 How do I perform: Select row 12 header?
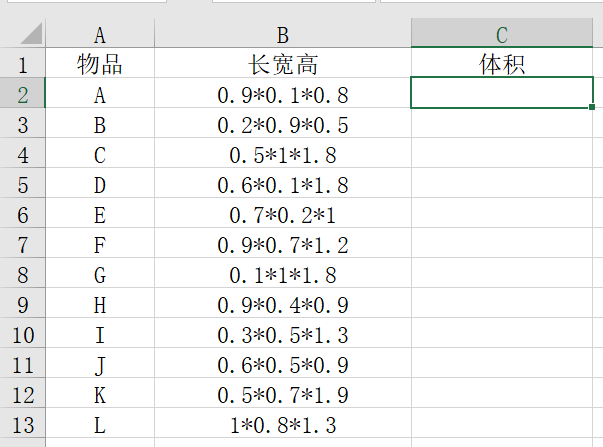23,393
